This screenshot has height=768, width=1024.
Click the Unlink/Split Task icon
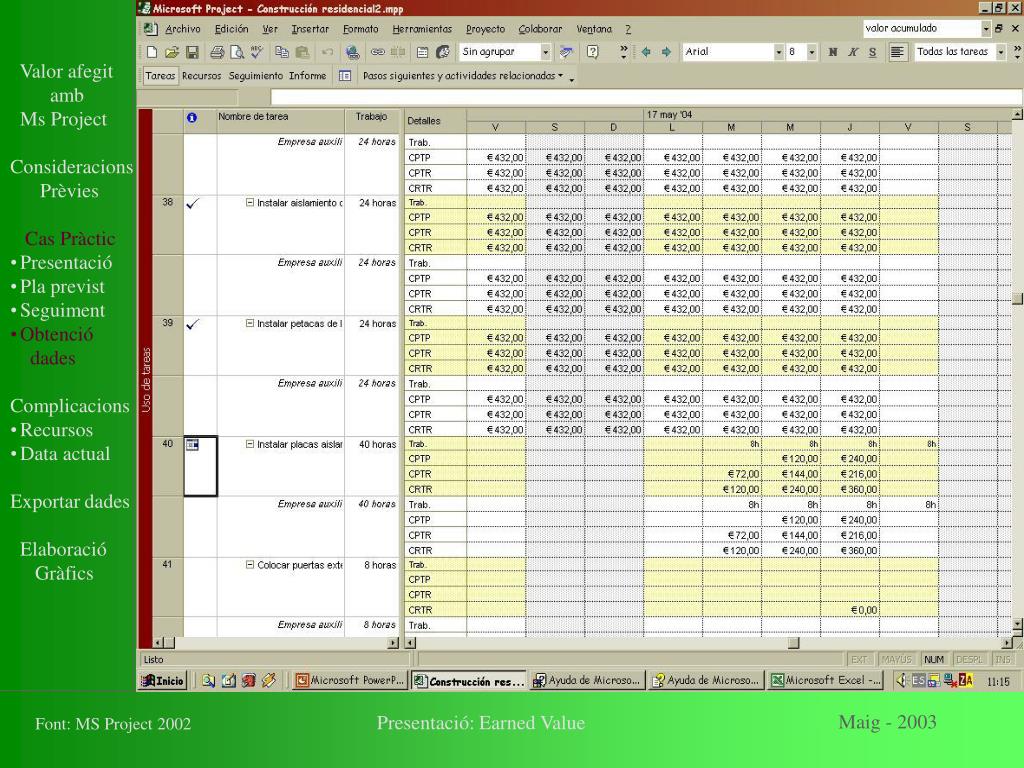pos(398,52)
